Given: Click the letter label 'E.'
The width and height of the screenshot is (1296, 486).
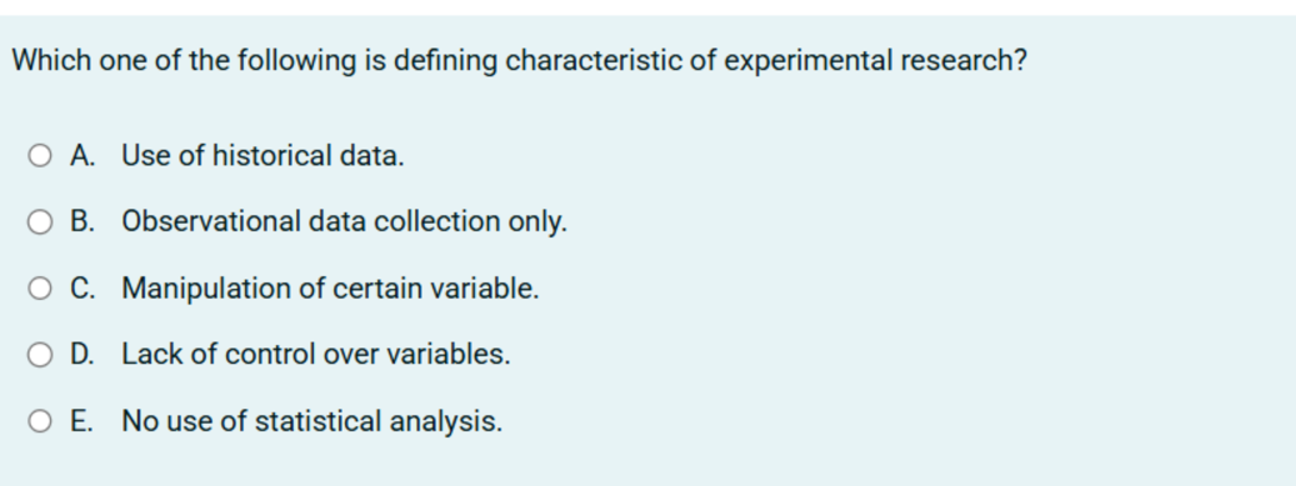Looking at the screenshot, I should click(x=83, y=422).
